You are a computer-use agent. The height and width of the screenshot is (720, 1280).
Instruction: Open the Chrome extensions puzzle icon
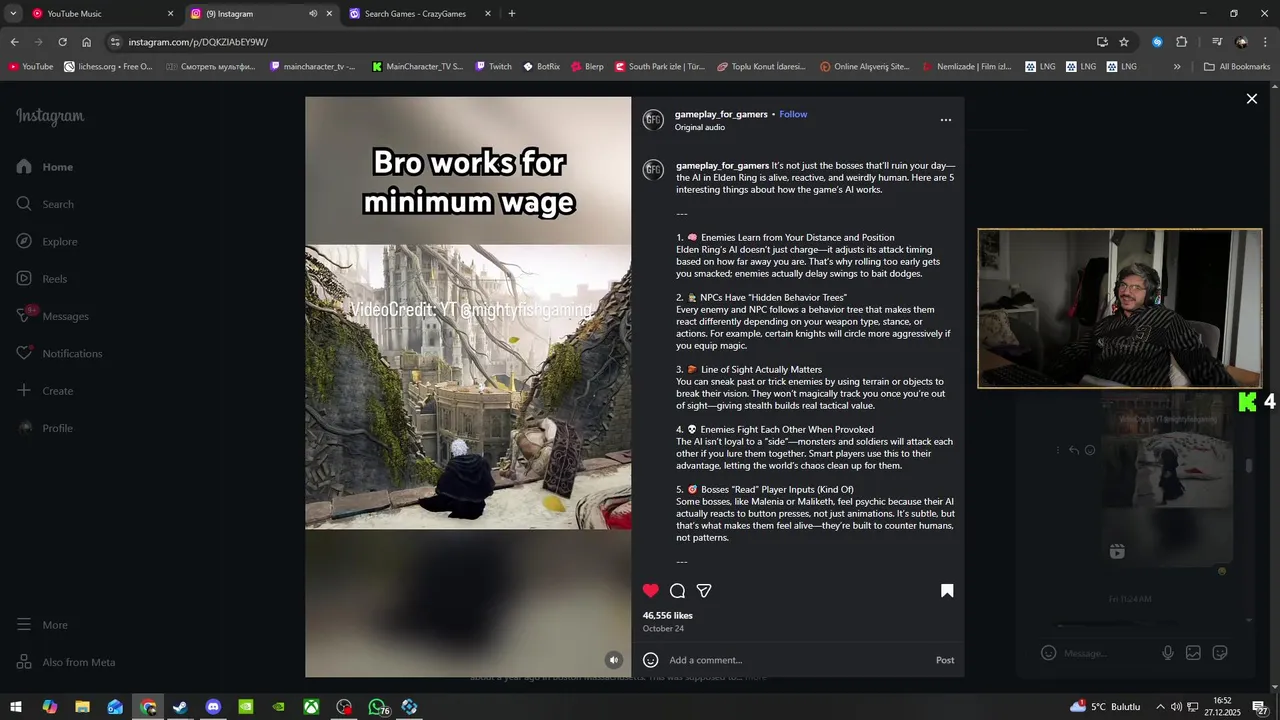point(1181,42)
